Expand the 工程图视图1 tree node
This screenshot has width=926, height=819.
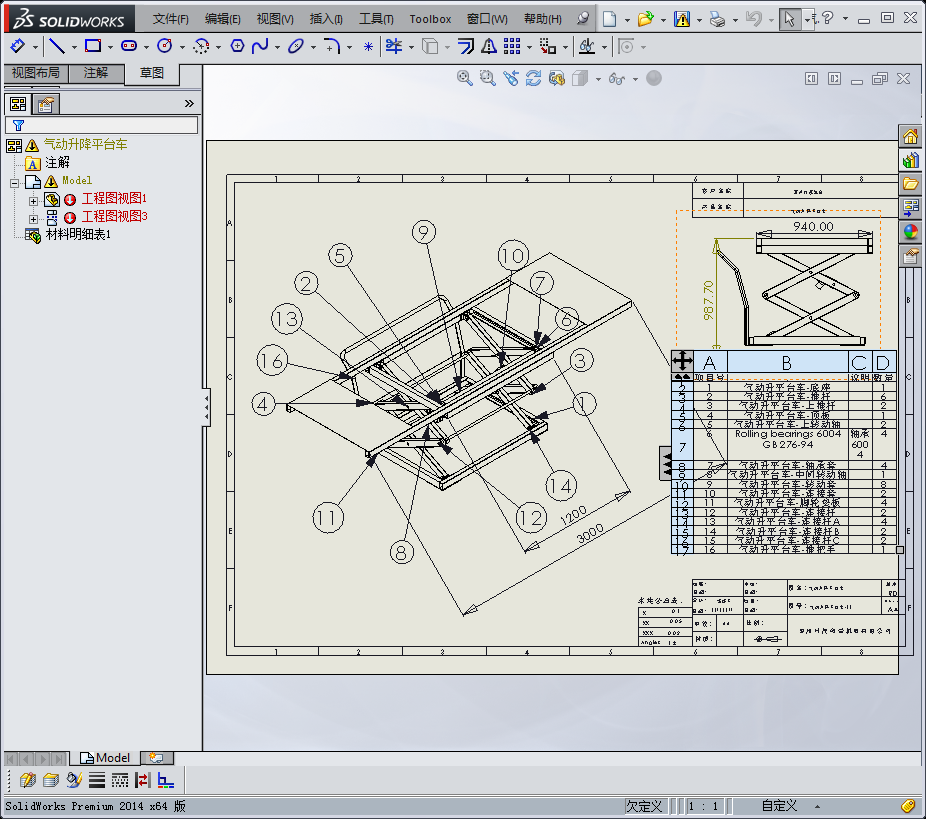pyautogui.click(x=33, y=200)
